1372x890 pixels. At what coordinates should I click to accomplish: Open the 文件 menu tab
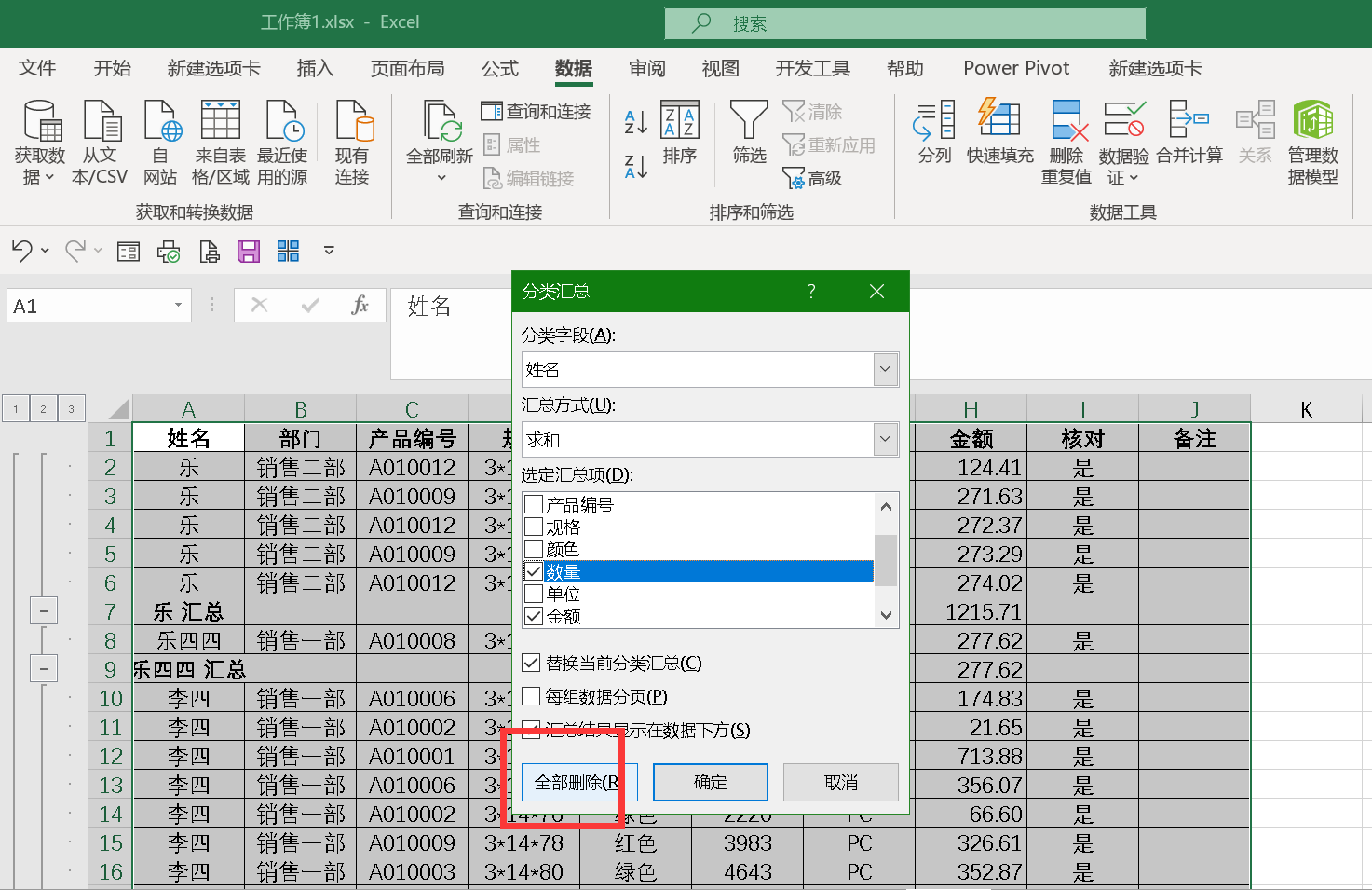(x=37, y=68)
